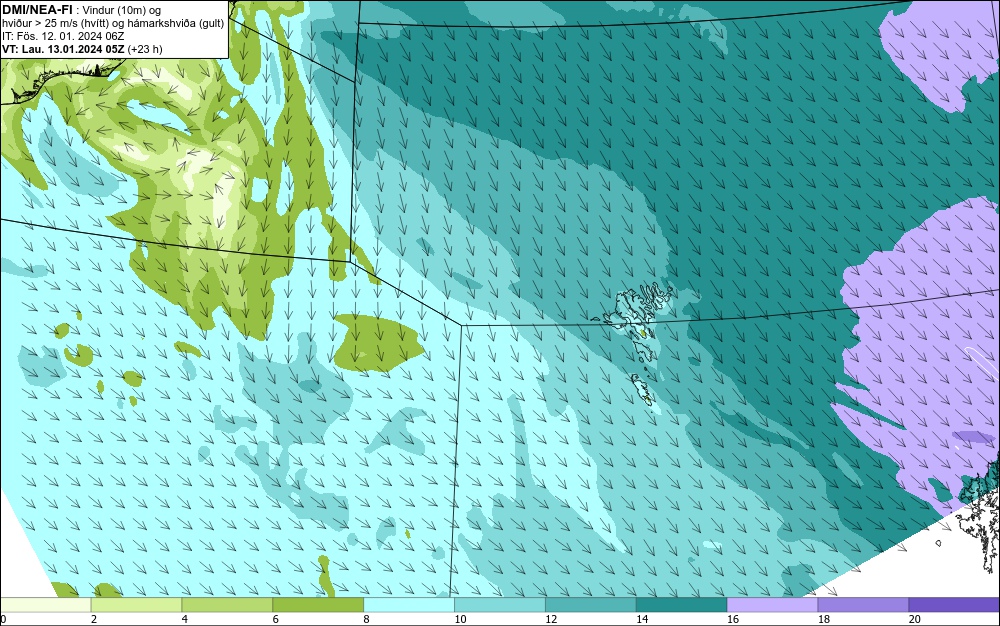Click the 'Vindur (10m) og' label
Image resolution: width=1000 pixels, height=626 pixels.
pos(121,10)
